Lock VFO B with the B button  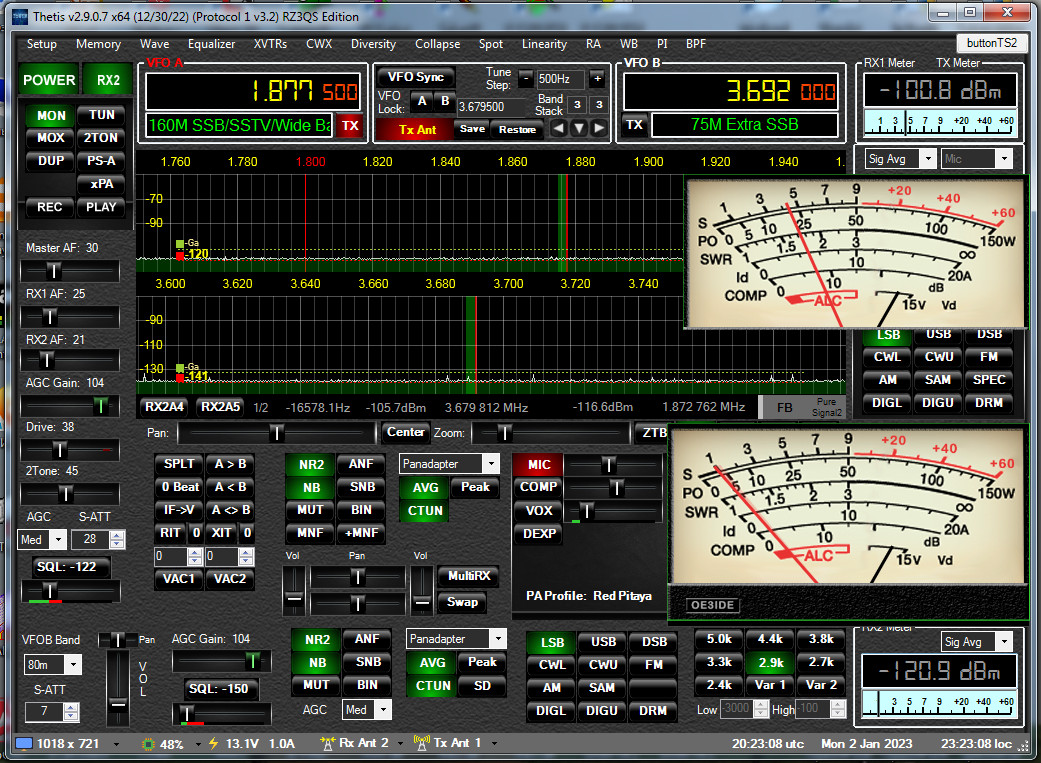pyautogui.click(x=445, y=102)
